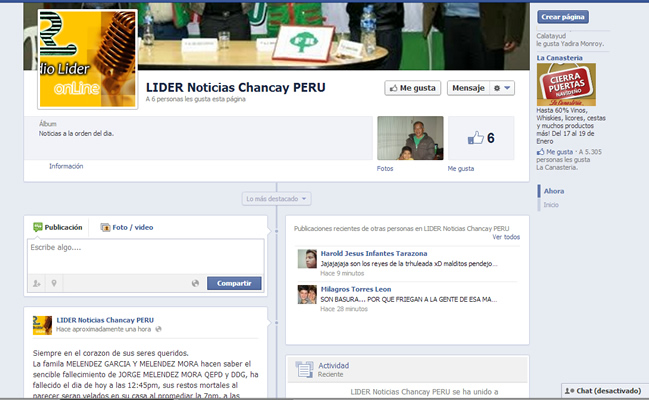
Task: Click Hace 9 minutos timestamp
Action: [342, 273]
